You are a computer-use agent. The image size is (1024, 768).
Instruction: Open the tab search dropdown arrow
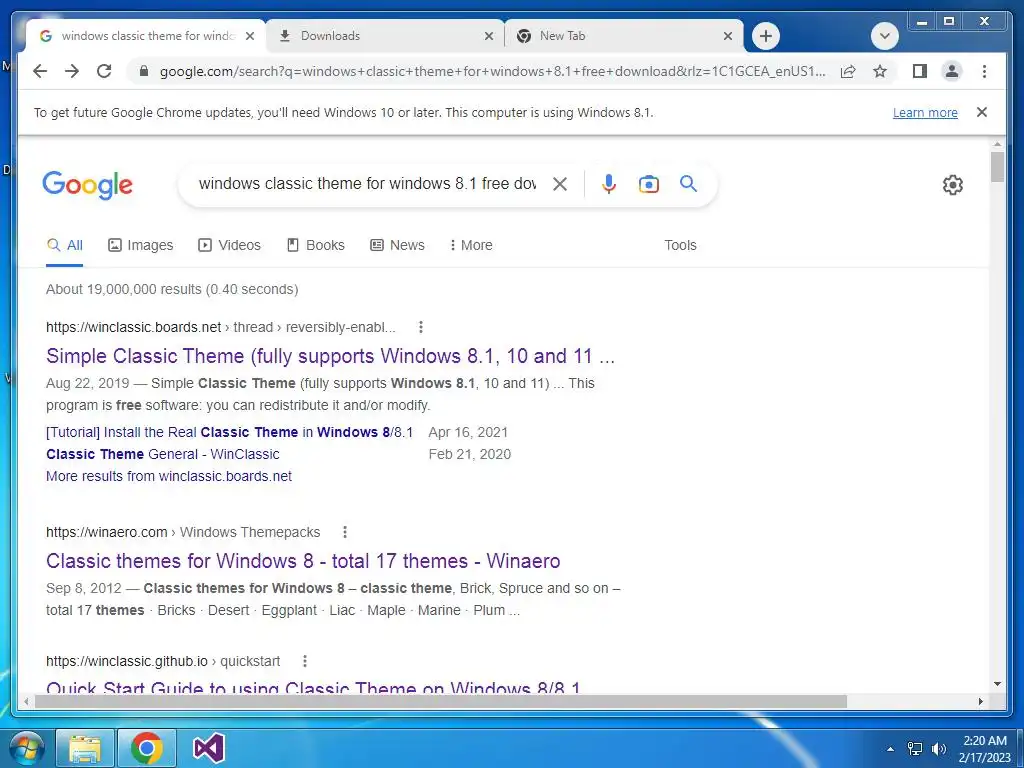tap(885, 36)
